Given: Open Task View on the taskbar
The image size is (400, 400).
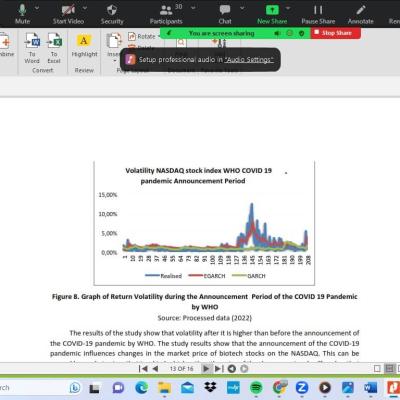Looking at the screenshot, I should tap(94, 388).
